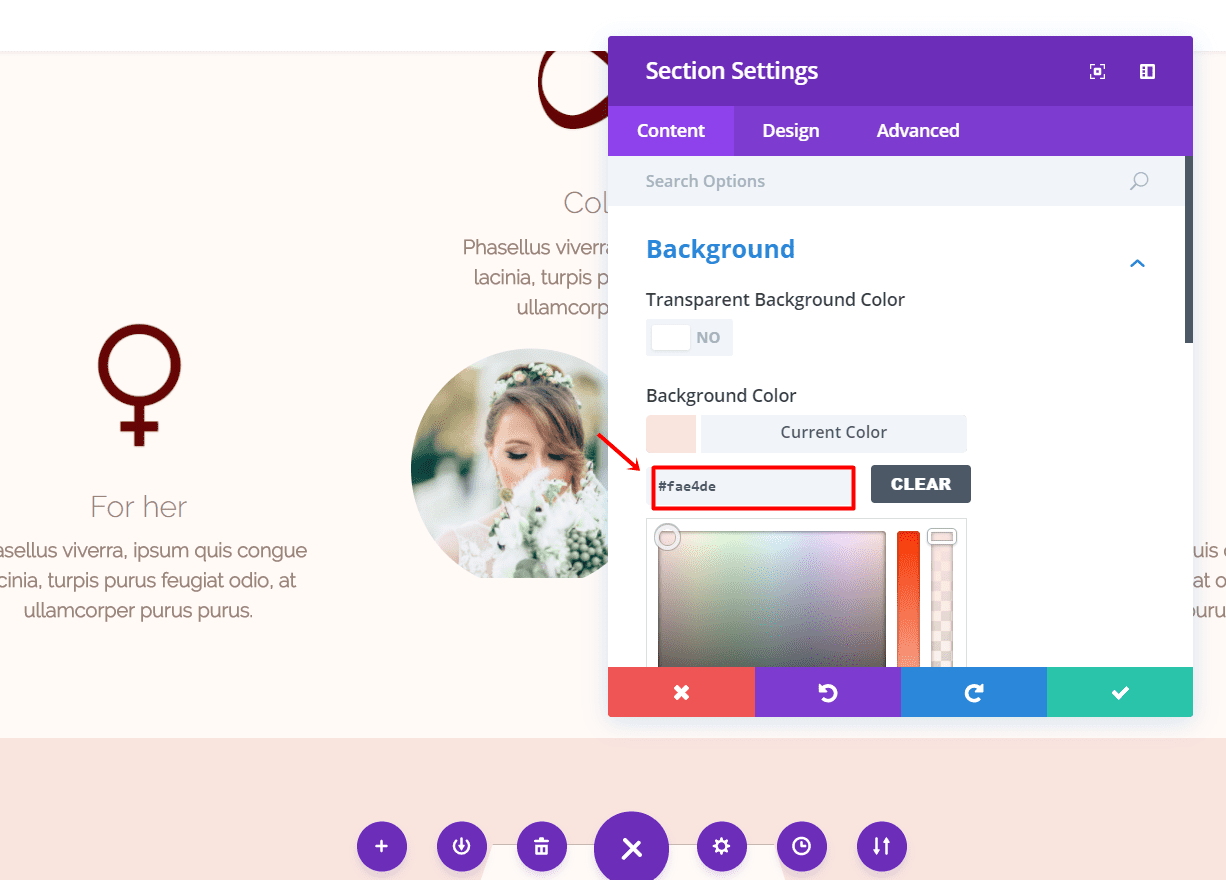Discard changes with the red X button
This screenshot has width=1226, height=880.
(681, 692)
